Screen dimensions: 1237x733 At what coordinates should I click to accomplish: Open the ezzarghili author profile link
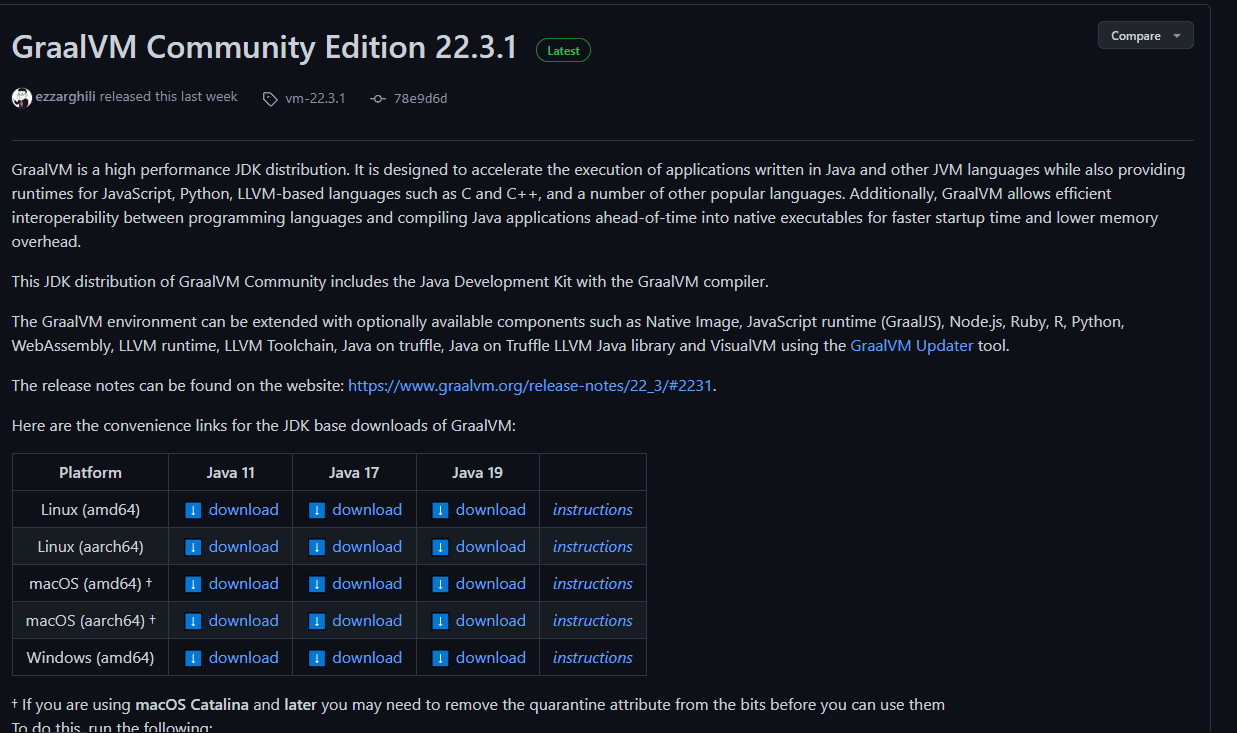[x=66, y=97]
